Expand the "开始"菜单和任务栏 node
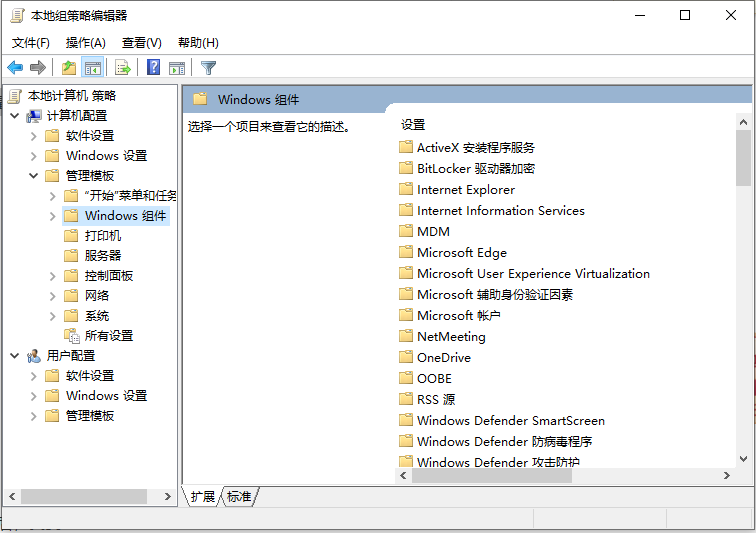 click(x=53, y=196)
